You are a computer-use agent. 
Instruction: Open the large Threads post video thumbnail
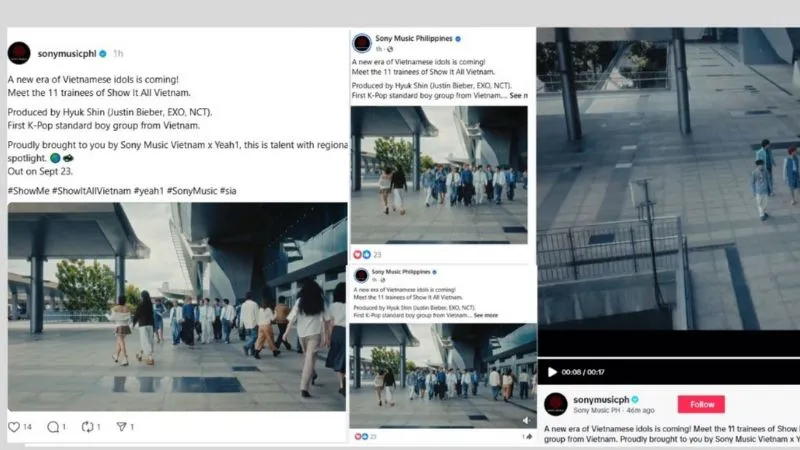(176, 306)
